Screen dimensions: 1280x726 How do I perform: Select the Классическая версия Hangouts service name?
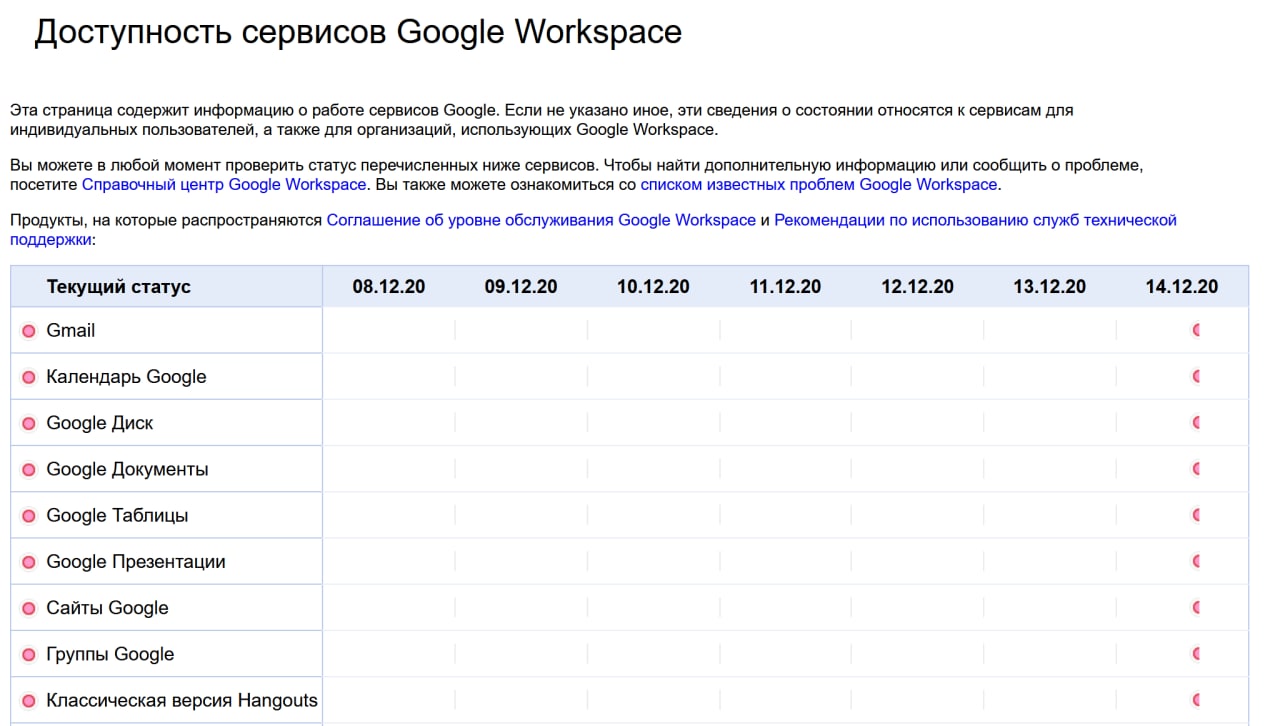click(182, 700)
